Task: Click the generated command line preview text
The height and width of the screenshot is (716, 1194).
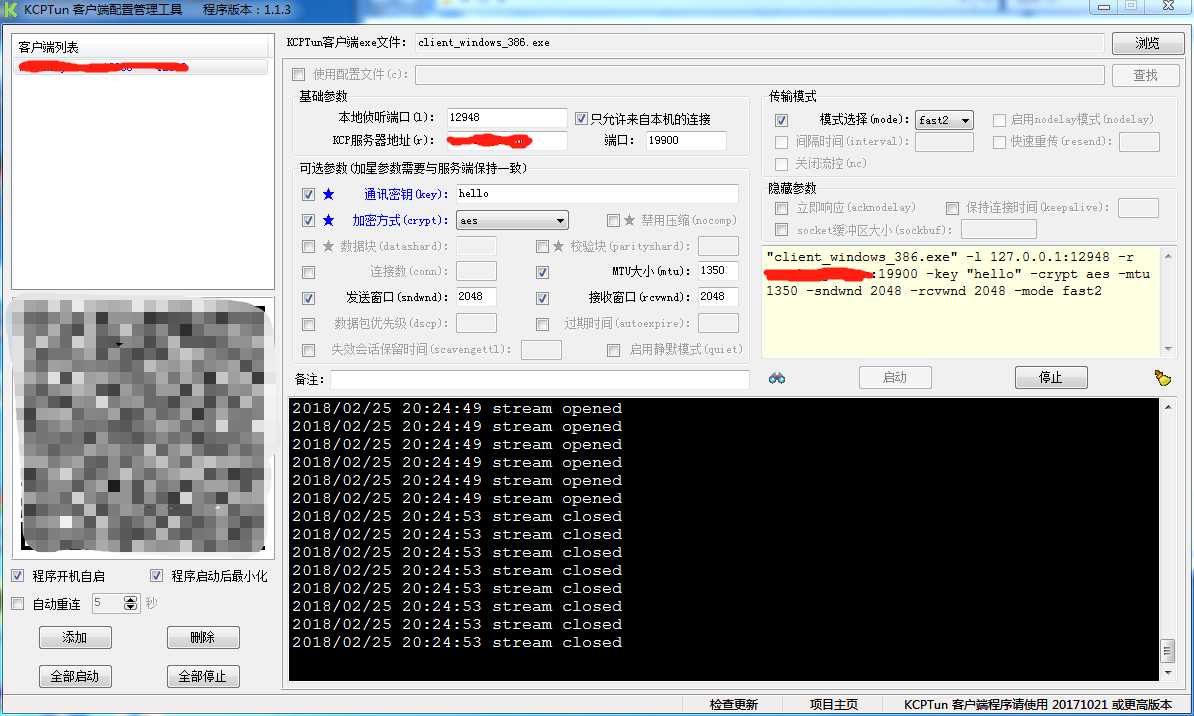Action: click(958, 274)
